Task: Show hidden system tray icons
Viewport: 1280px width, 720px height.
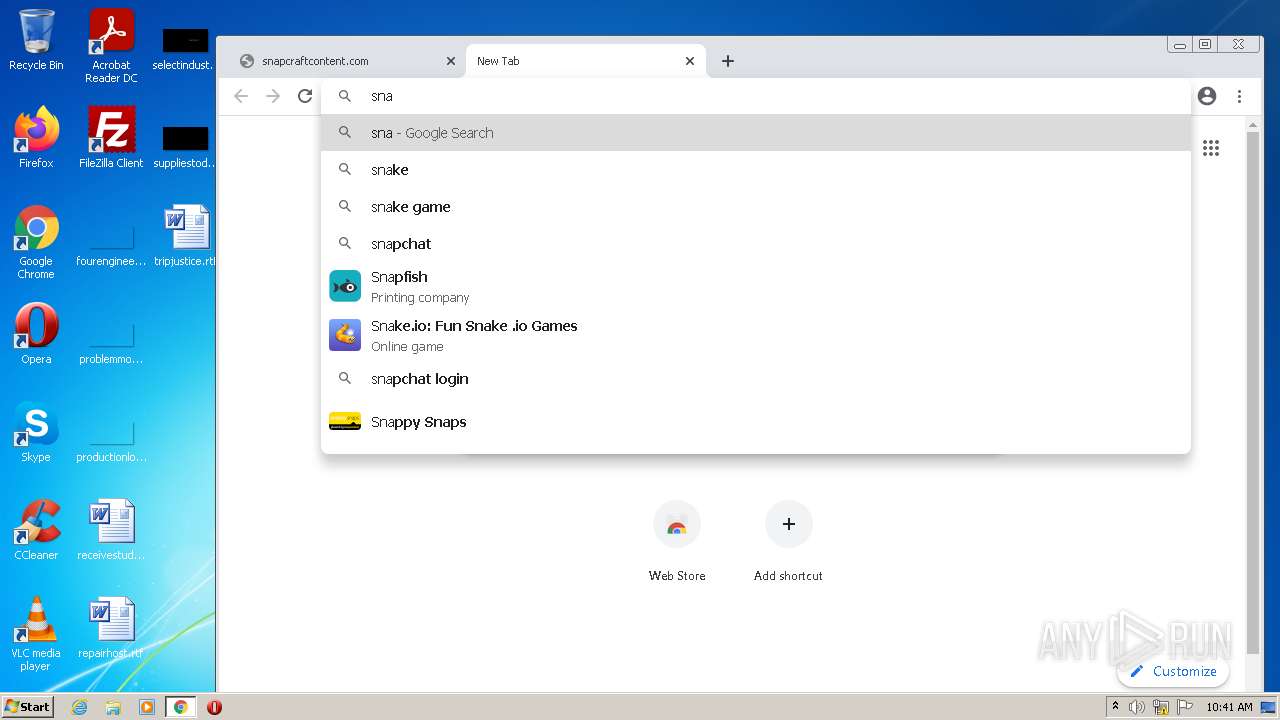Action: (x=1115, y=707)
